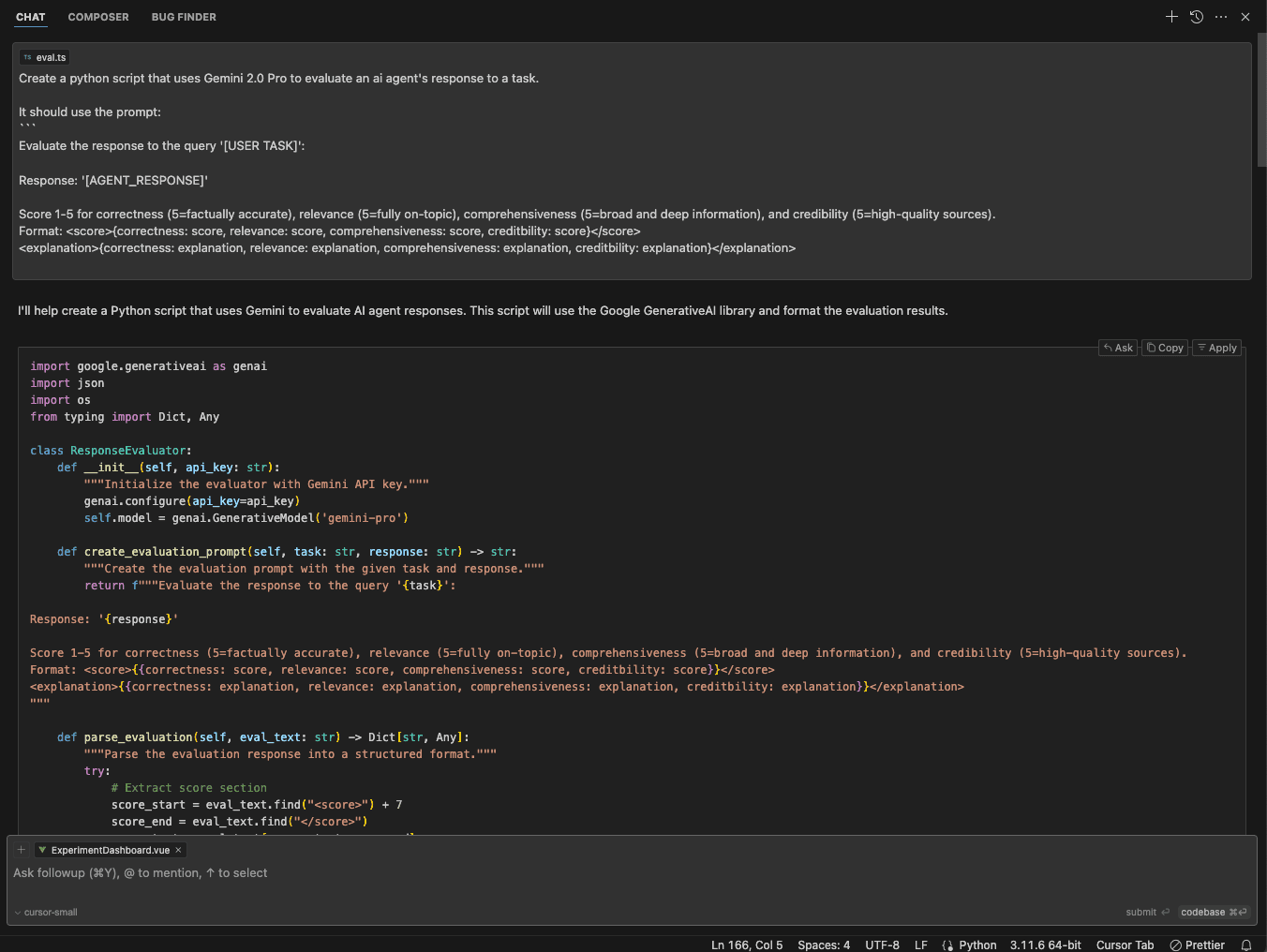
Task: Choose Python interpreter 3.11.6 64-bit
Action: [1046, 945]
